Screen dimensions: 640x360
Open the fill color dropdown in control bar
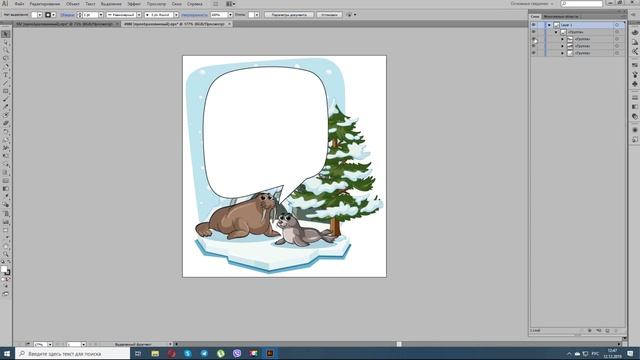[x=40, y=15]
